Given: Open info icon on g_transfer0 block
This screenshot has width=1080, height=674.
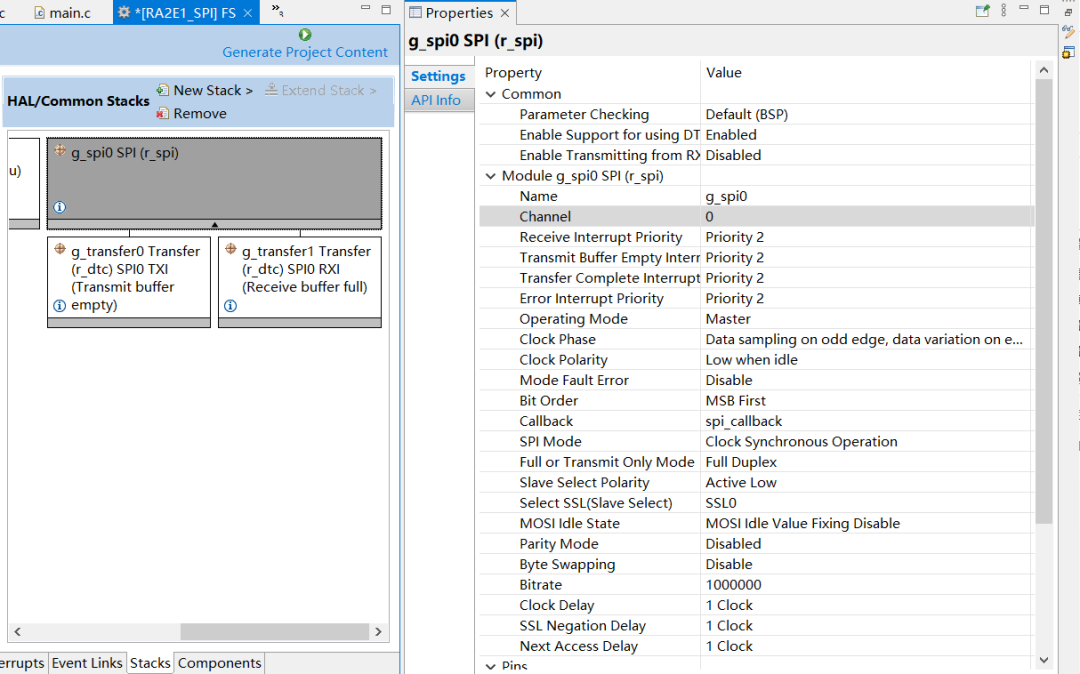Looking at the screenshot, I should point(59,306).
